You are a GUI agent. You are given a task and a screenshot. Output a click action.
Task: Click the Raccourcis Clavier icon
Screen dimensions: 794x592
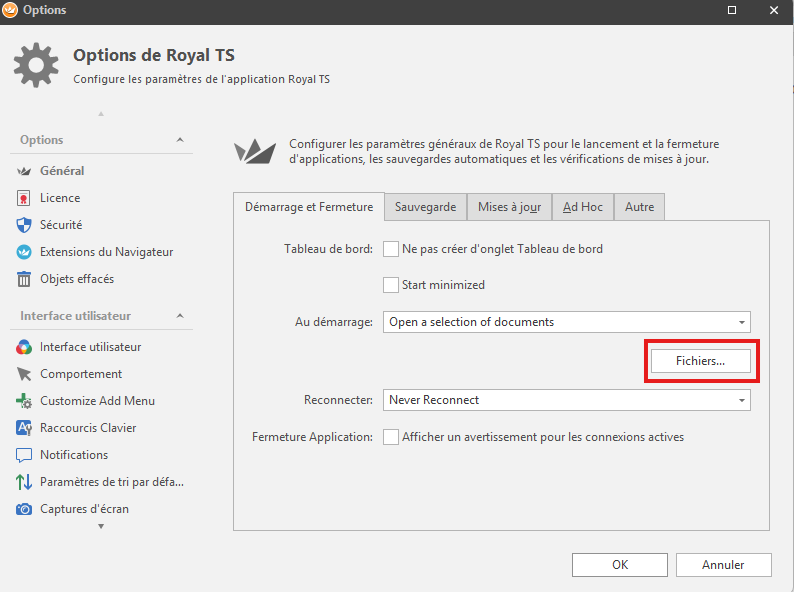(24, 428)
